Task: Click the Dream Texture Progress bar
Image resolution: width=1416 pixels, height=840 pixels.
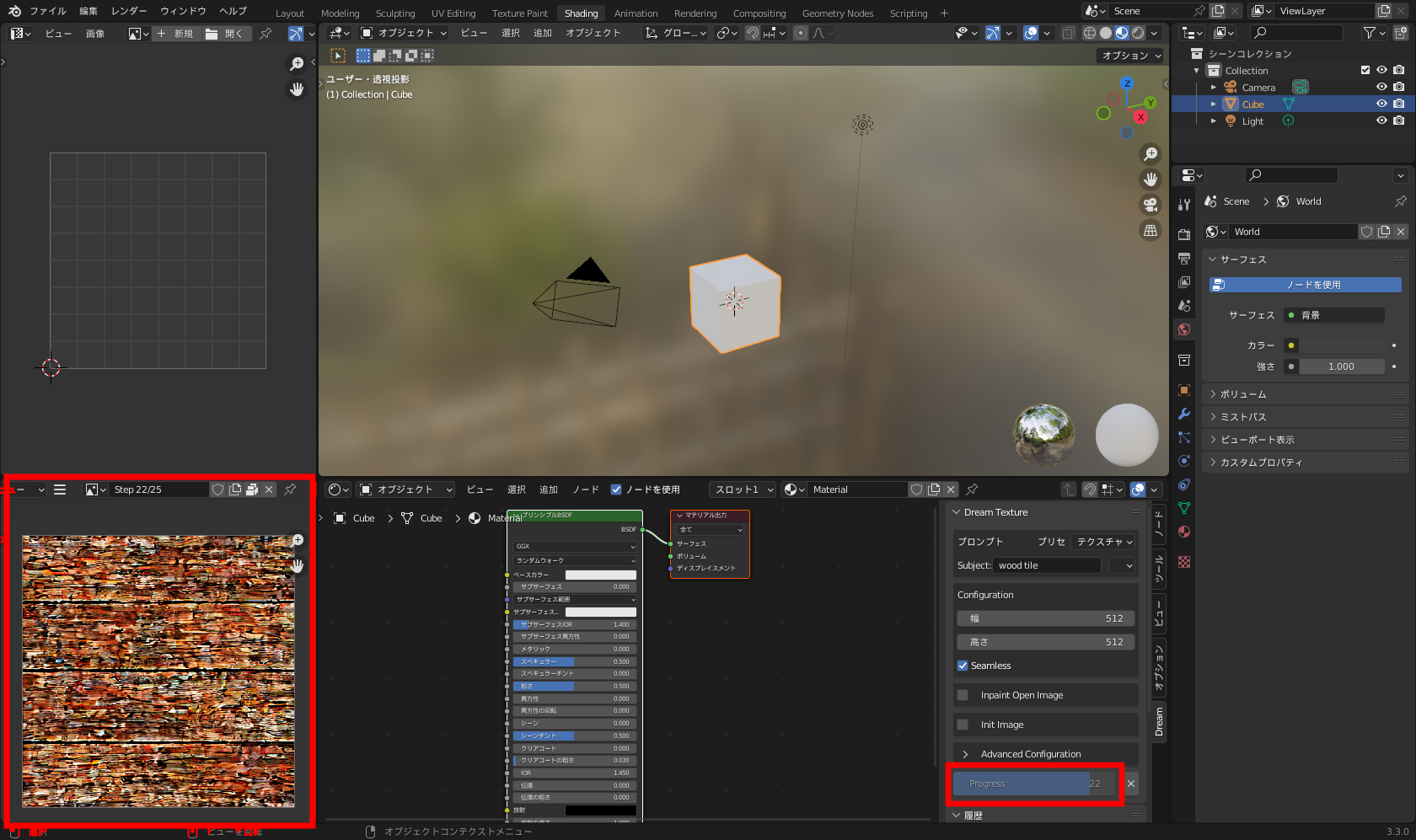Action: 1035,784
